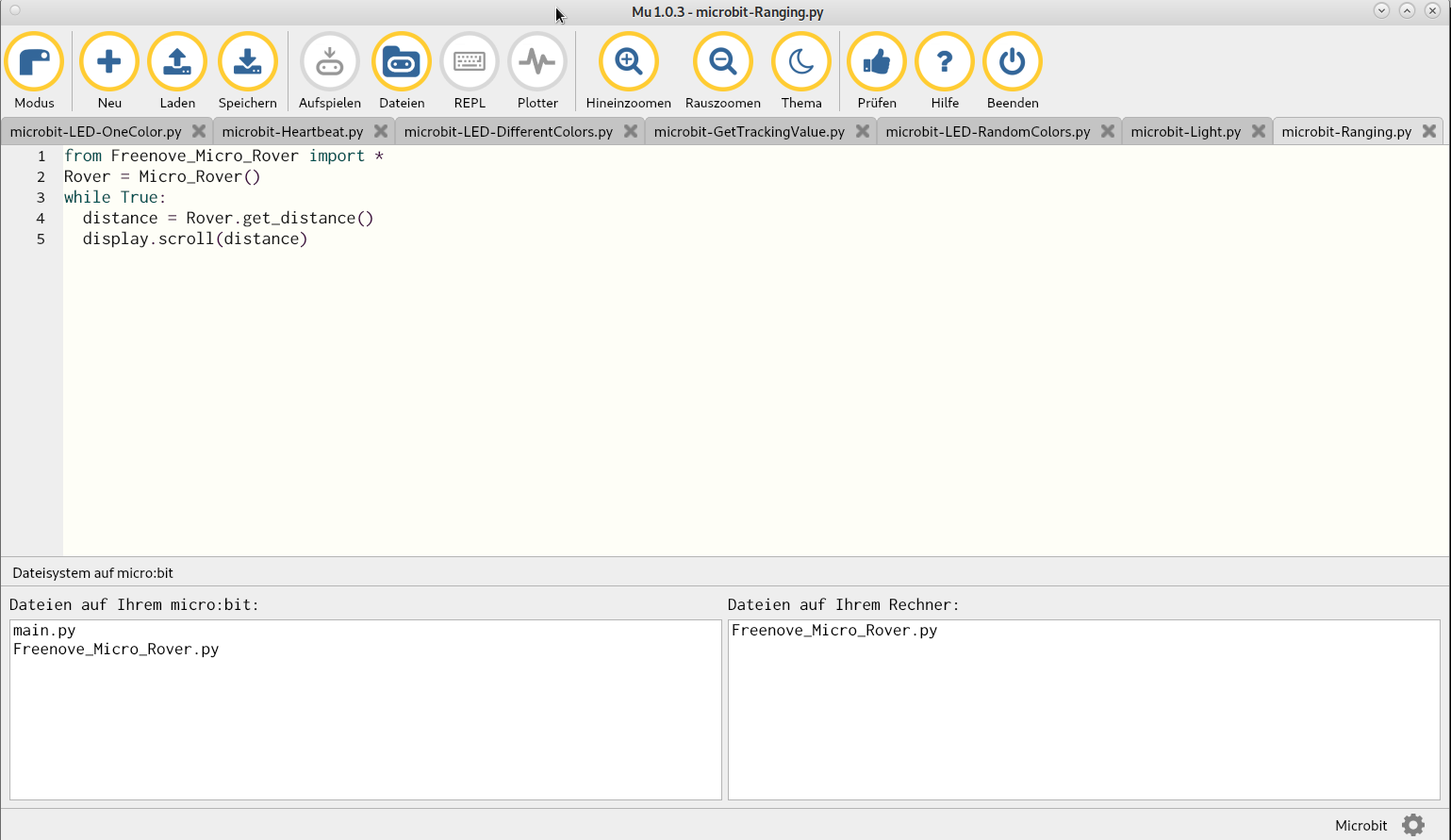Toggle the Dateien file panel

point(402,62)
